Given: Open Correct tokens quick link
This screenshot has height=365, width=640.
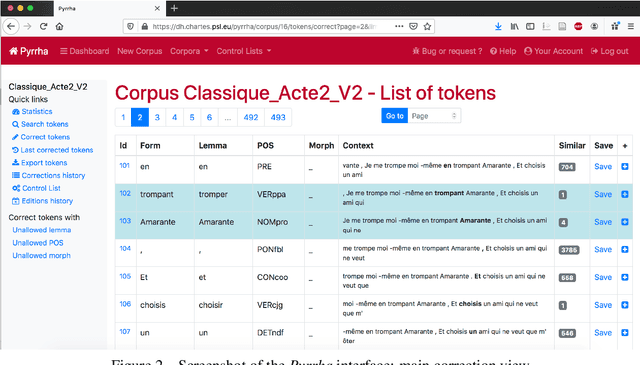Looking at the screenshot, I should 41,137.
